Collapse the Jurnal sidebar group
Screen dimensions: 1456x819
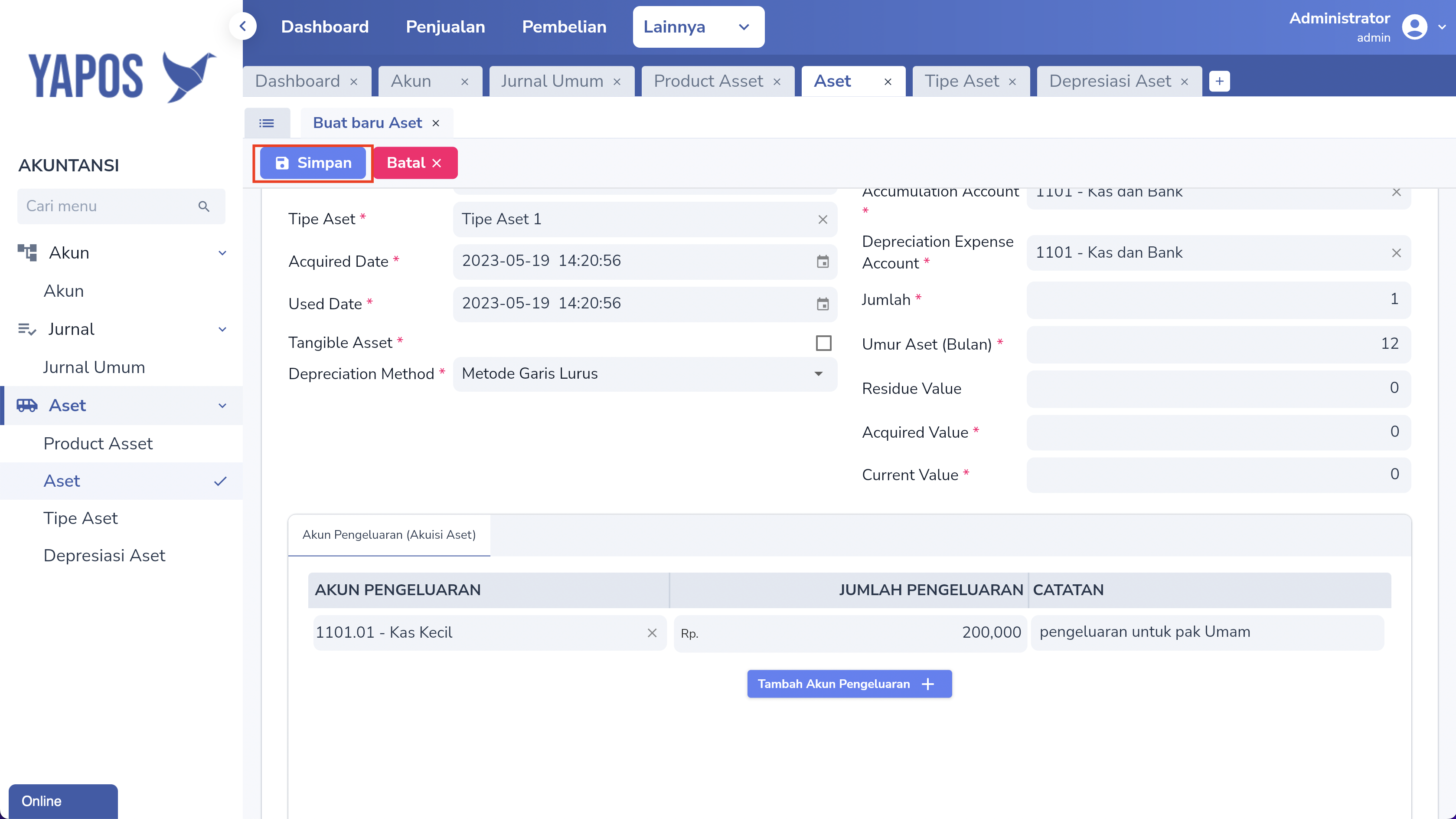pos(222,329)
